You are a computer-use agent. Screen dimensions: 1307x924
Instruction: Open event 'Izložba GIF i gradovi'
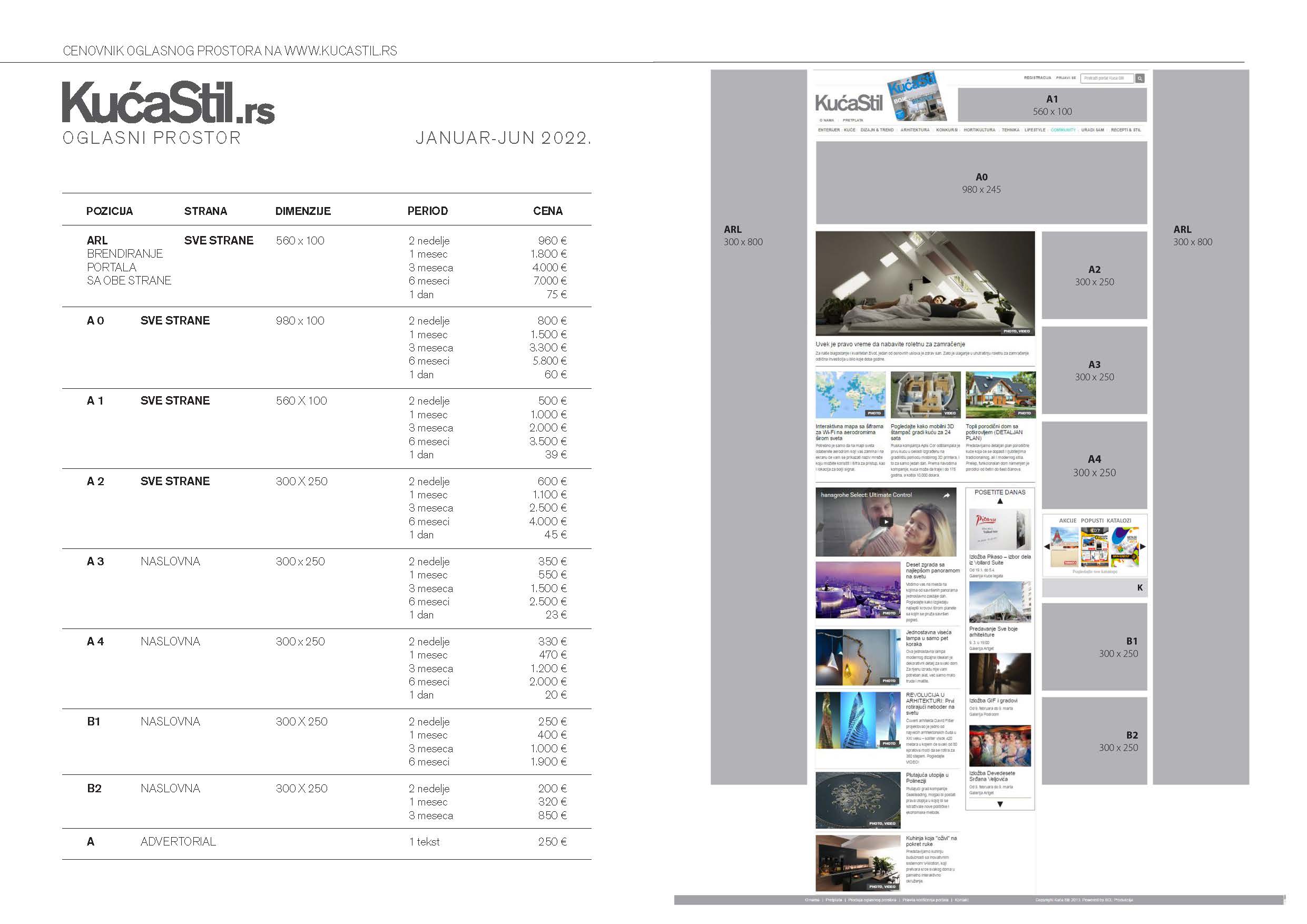click(x=993, y=701)
